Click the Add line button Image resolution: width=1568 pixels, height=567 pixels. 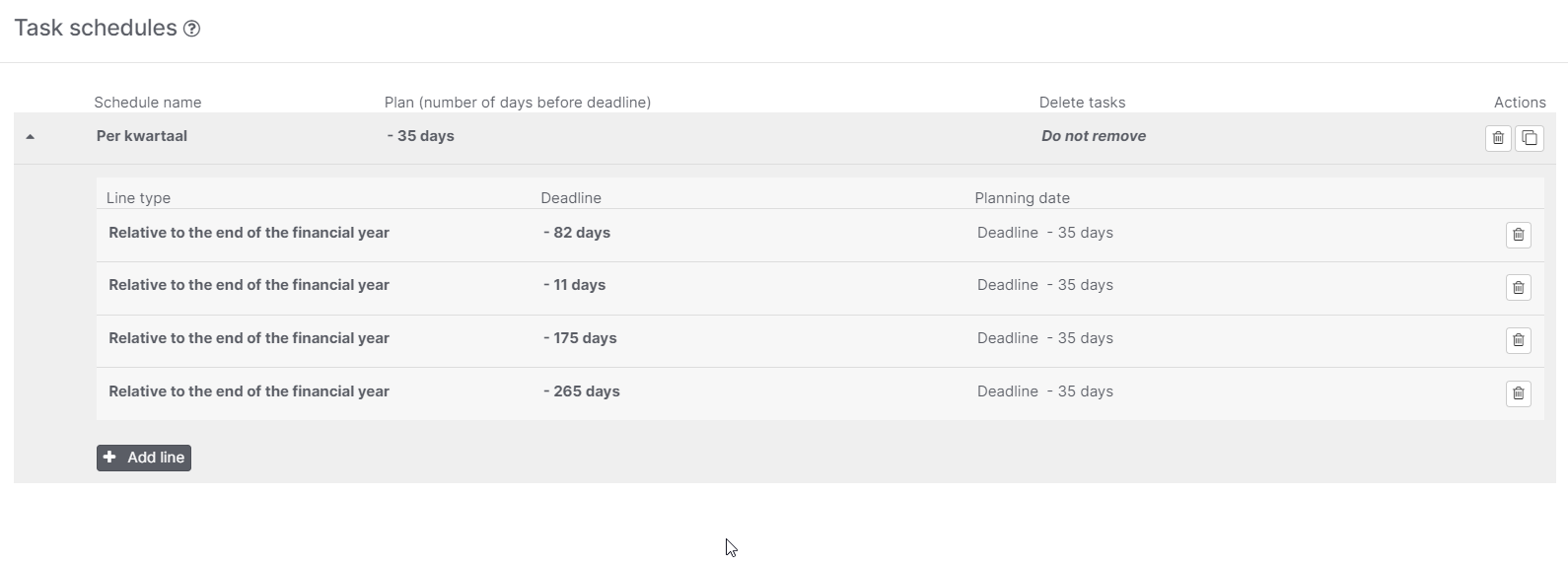(144, 458)
